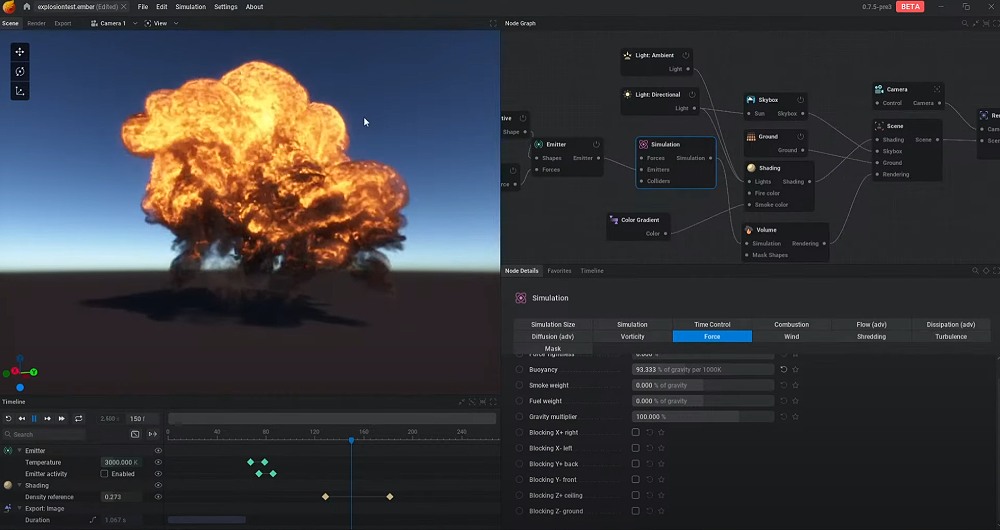Step back one frame in timeline

tap(22, 418)
